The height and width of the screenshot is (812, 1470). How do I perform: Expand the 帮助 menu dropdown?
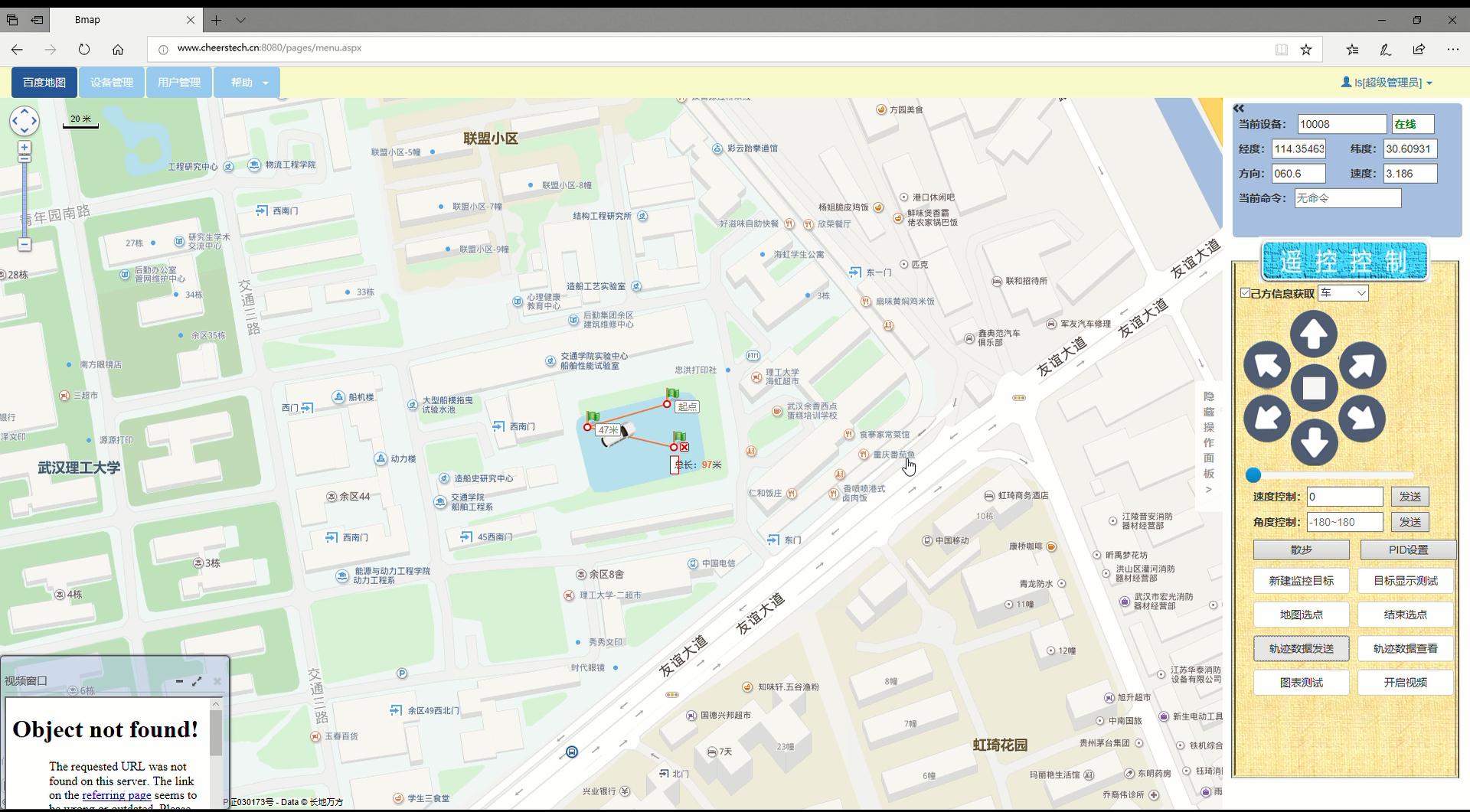pos(247,83)
